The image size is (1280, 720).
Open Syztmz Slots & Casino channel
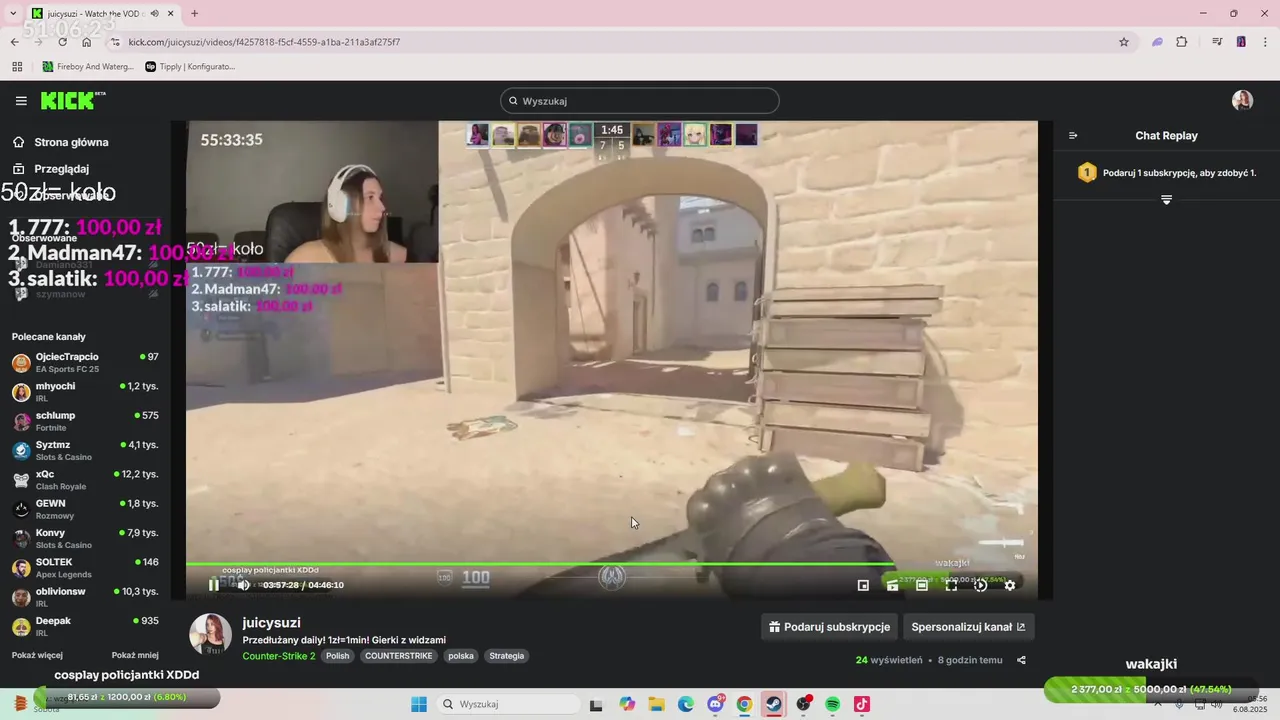click(x=85, y=450)
